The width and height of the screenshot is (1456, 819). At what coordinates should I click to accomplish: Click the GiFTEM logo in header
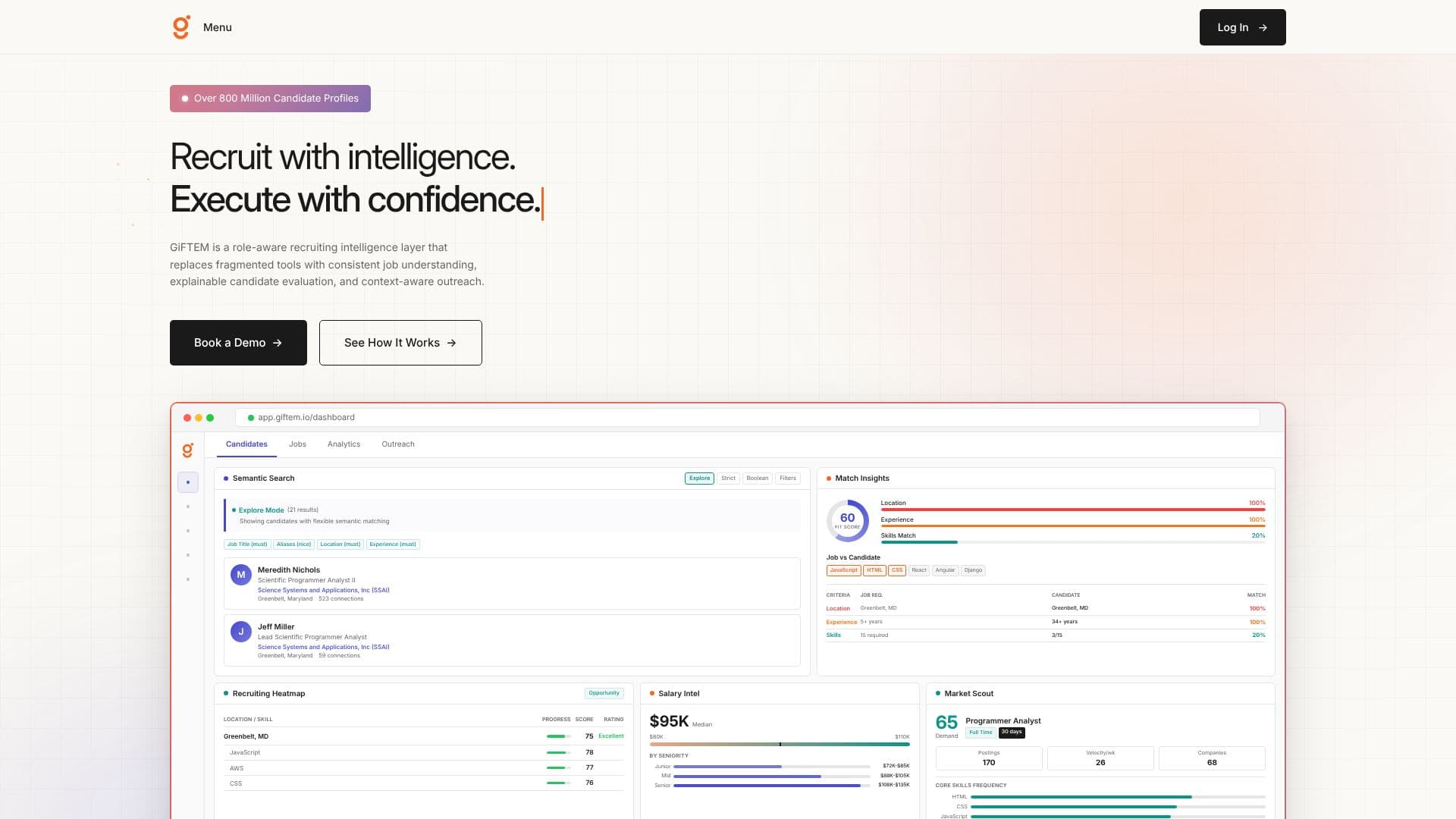click(x=181, y=27)
